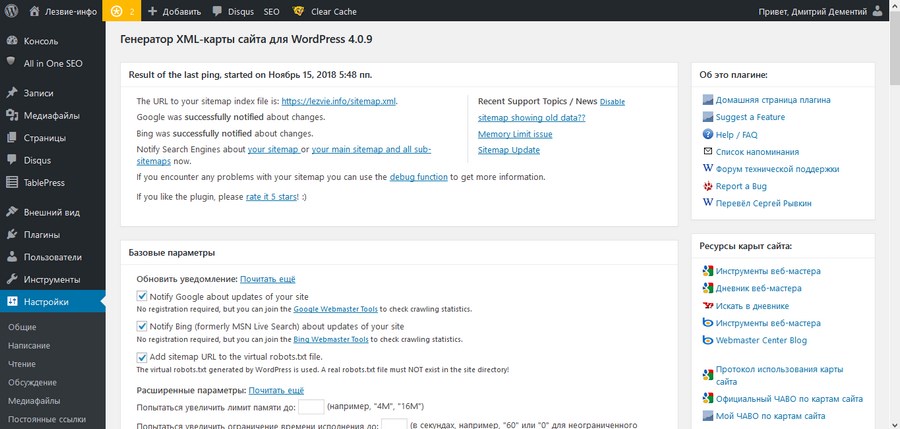Click the Настройки sliders icon
Image resolution: width=900 pixels, height=429 pixels.
click(x=11, y=302)
